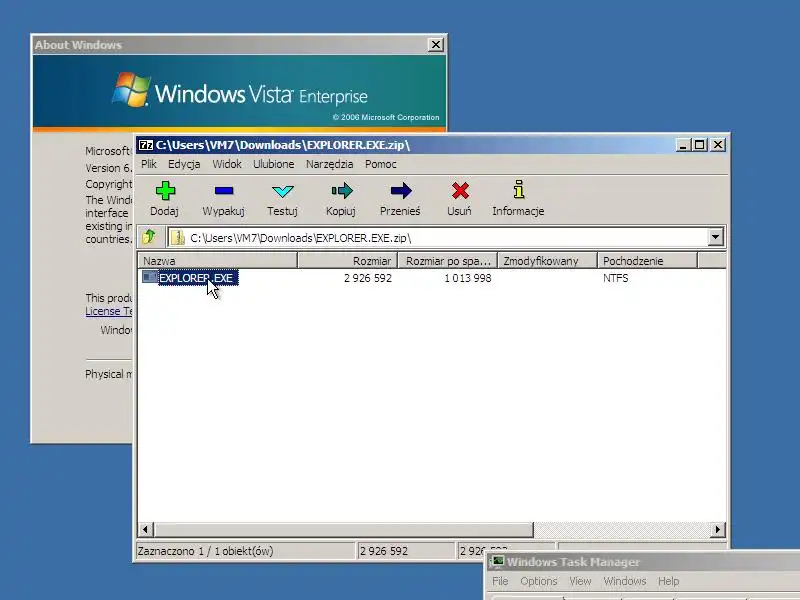Image resolution: width=800 pixels, height=600 pixels.
Task: Click the EXPLORER.EXE file icon
Action: pyautogui.click(x=149, y=277)
